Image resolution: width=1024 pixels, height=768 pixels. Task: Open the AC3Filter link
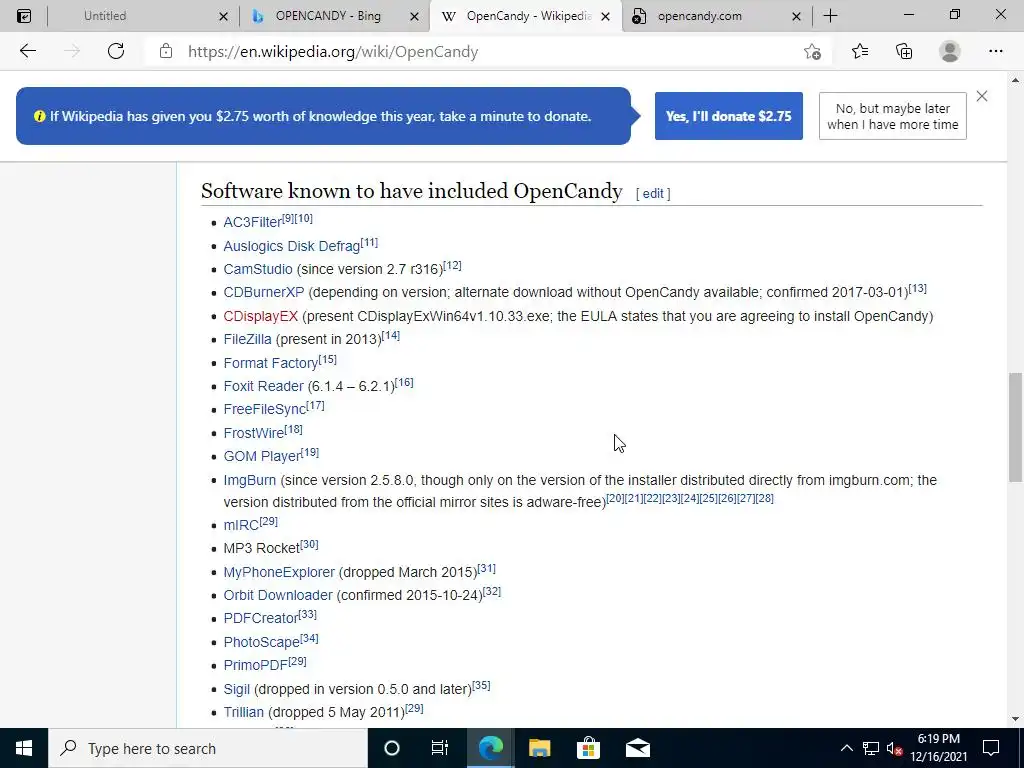[x=252, y=222]
